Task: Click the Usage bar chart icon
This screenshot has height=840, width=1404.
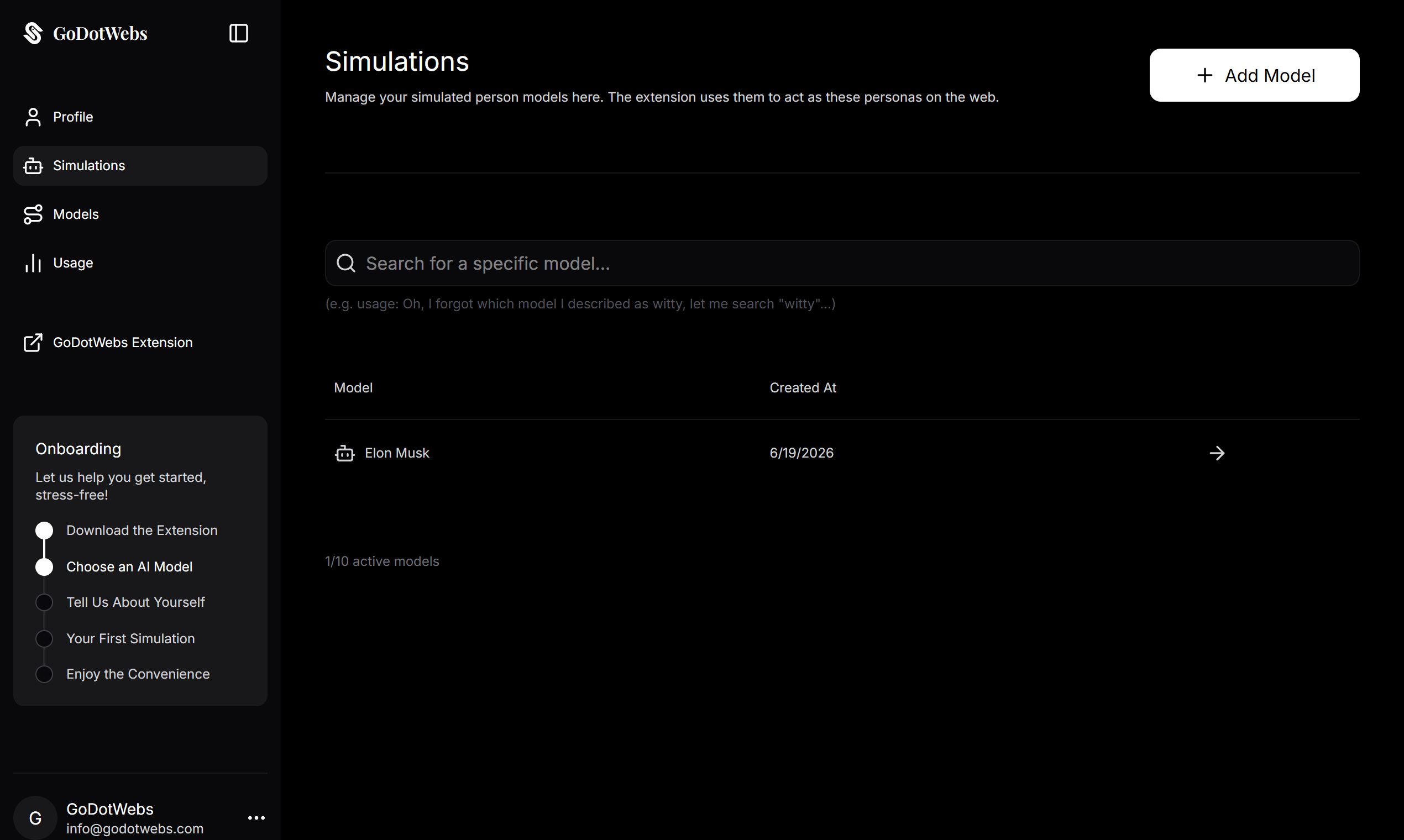Action: click(33, 263)
